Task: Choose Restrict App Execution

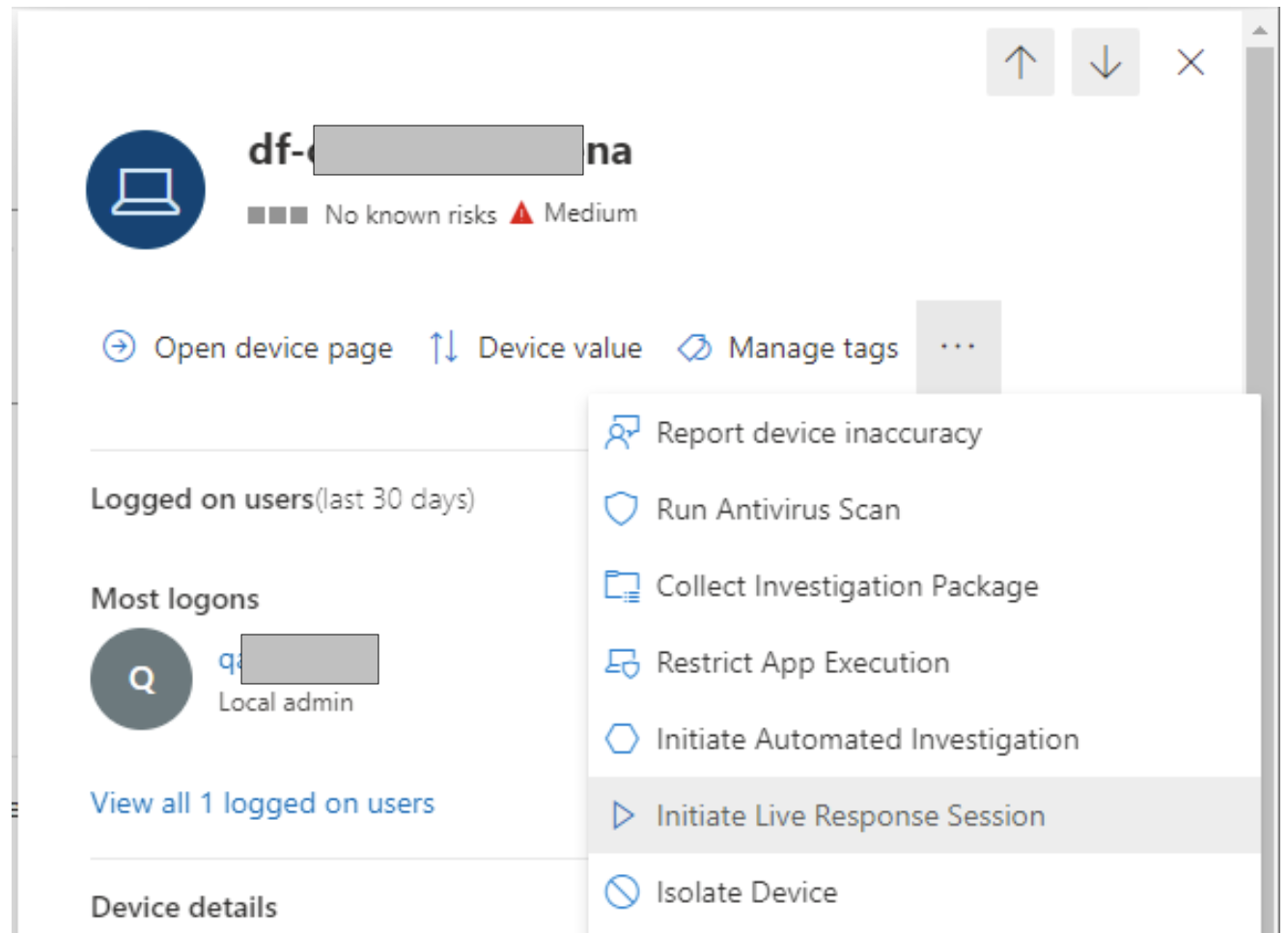Action: pyautogui.click(x=801, y=663)
